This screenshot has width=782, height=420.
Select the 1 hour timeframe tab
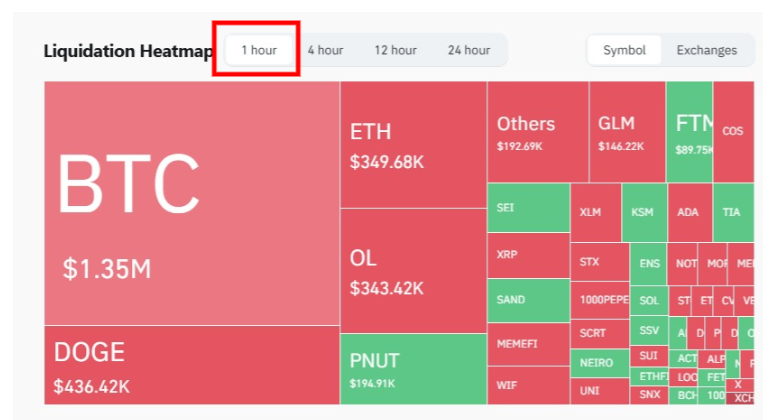[258, 50]
